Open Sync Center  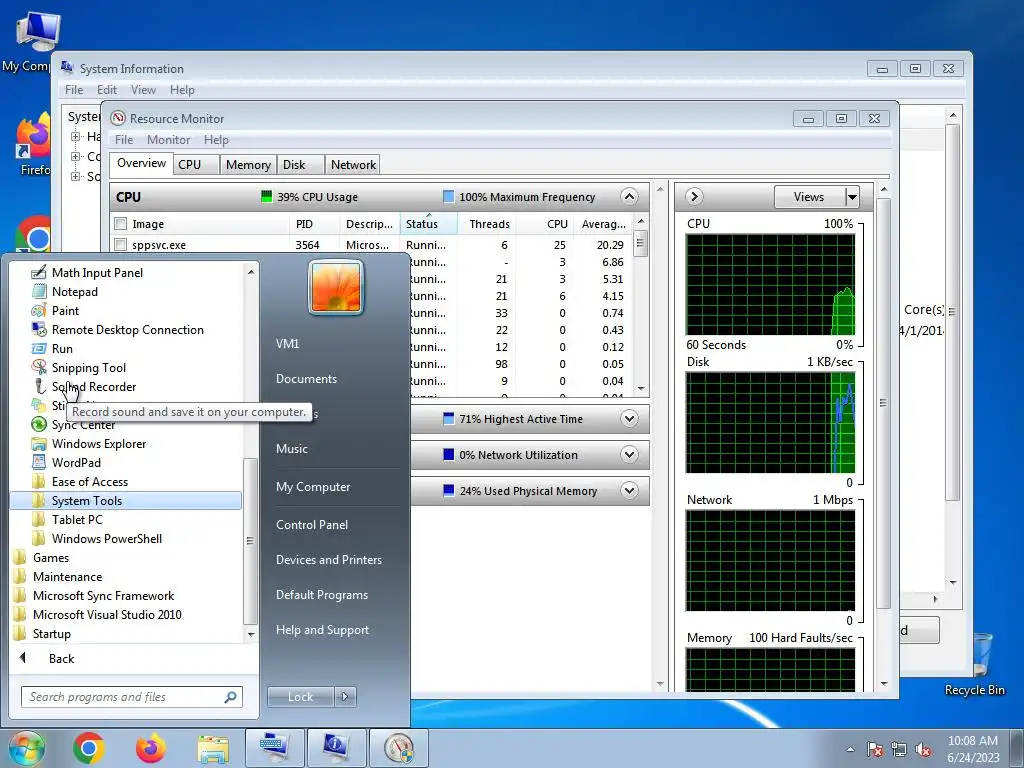coord(83,424)
